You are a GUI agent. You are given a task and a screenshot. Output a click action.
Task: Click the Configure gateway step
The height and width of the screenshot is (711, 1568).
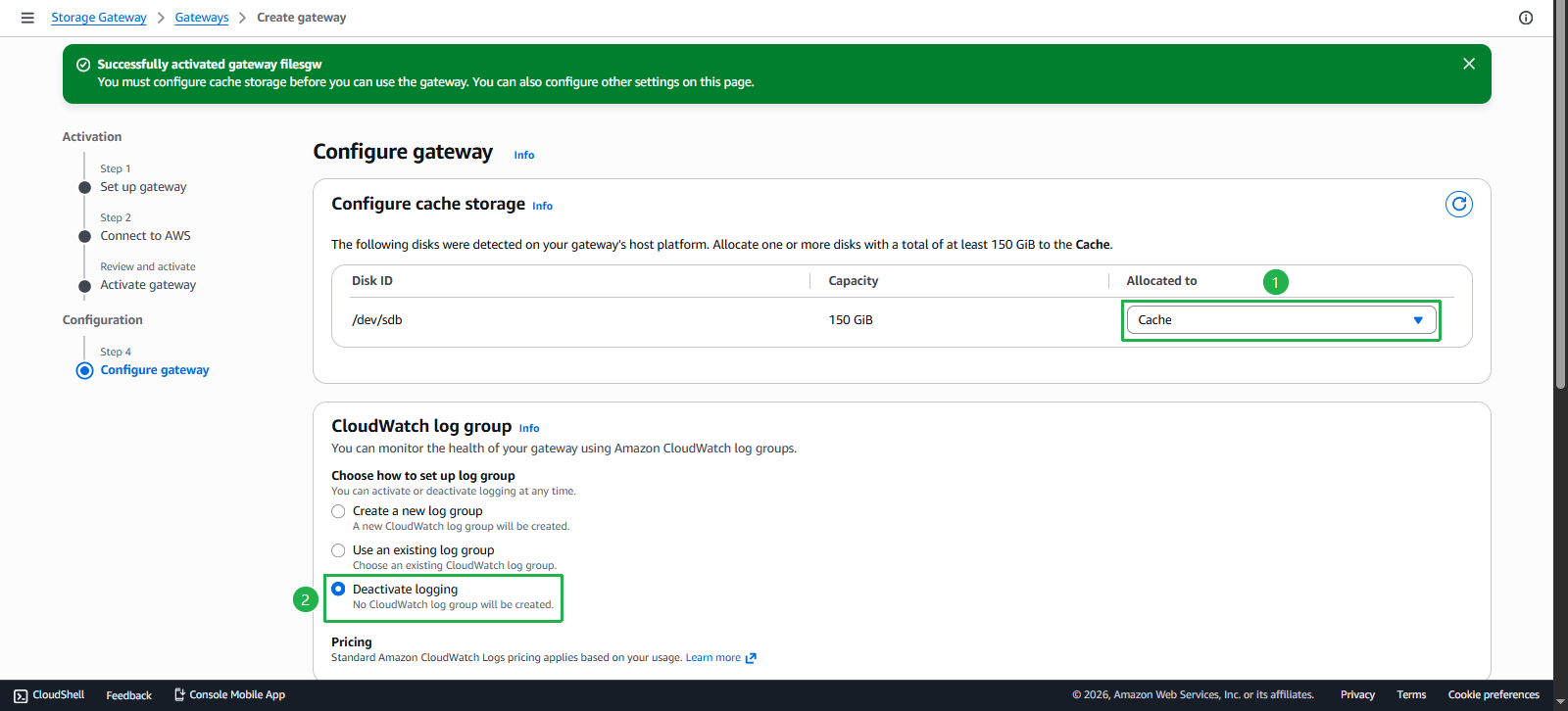tap(155, 370)
